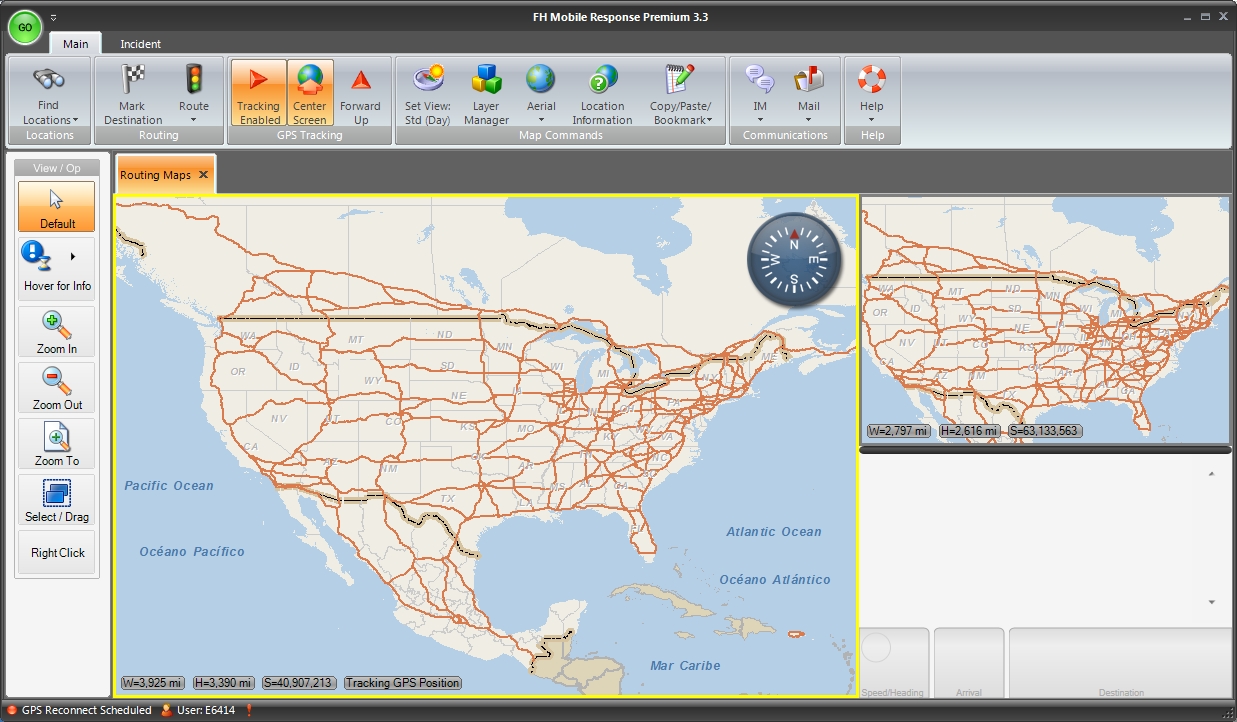This screenshot has width=1237, height=722.
Task: Choose the Zoom To tool
Action: click(57, 444)
